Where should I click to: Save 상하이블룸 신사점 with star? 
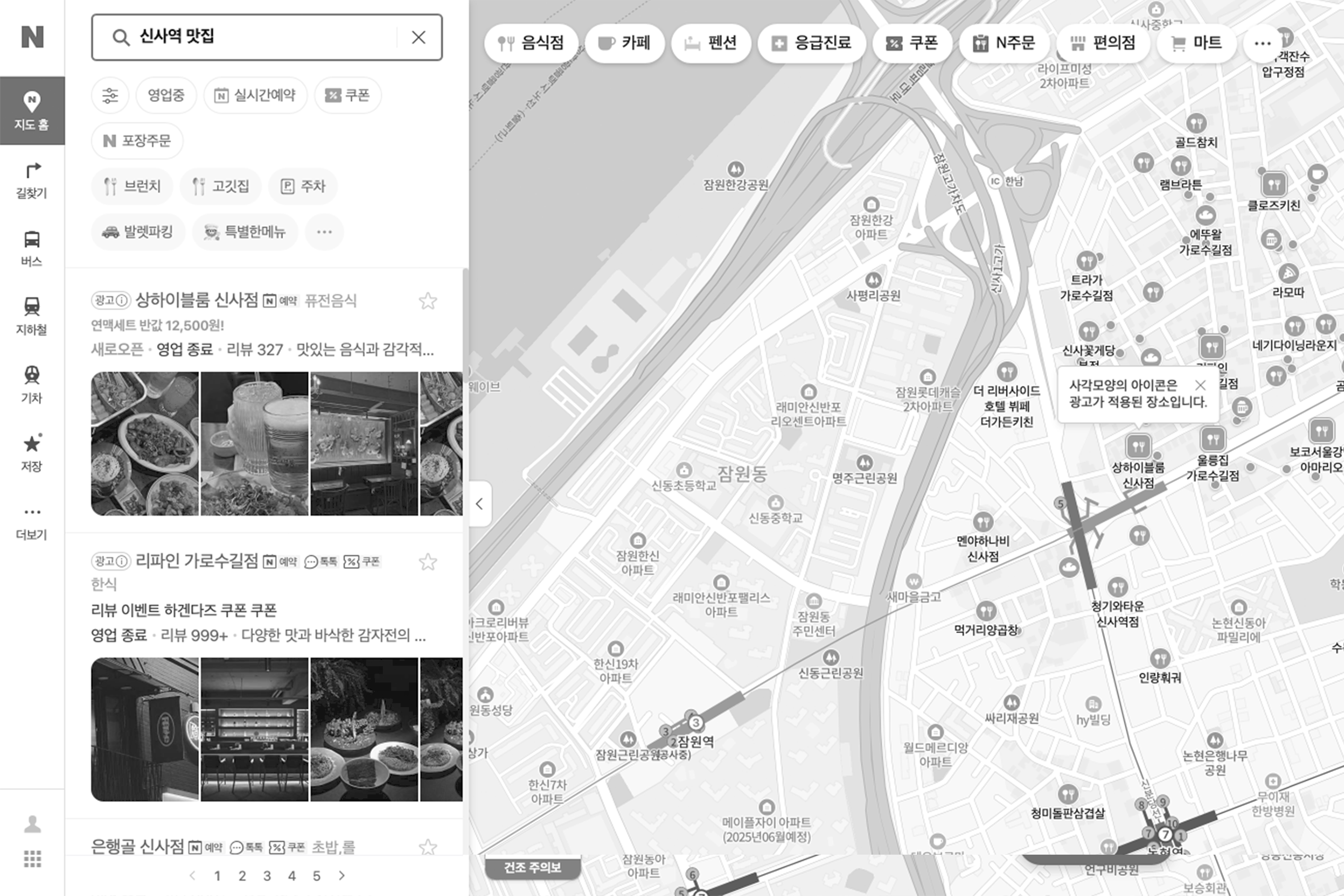click(427, 301)
